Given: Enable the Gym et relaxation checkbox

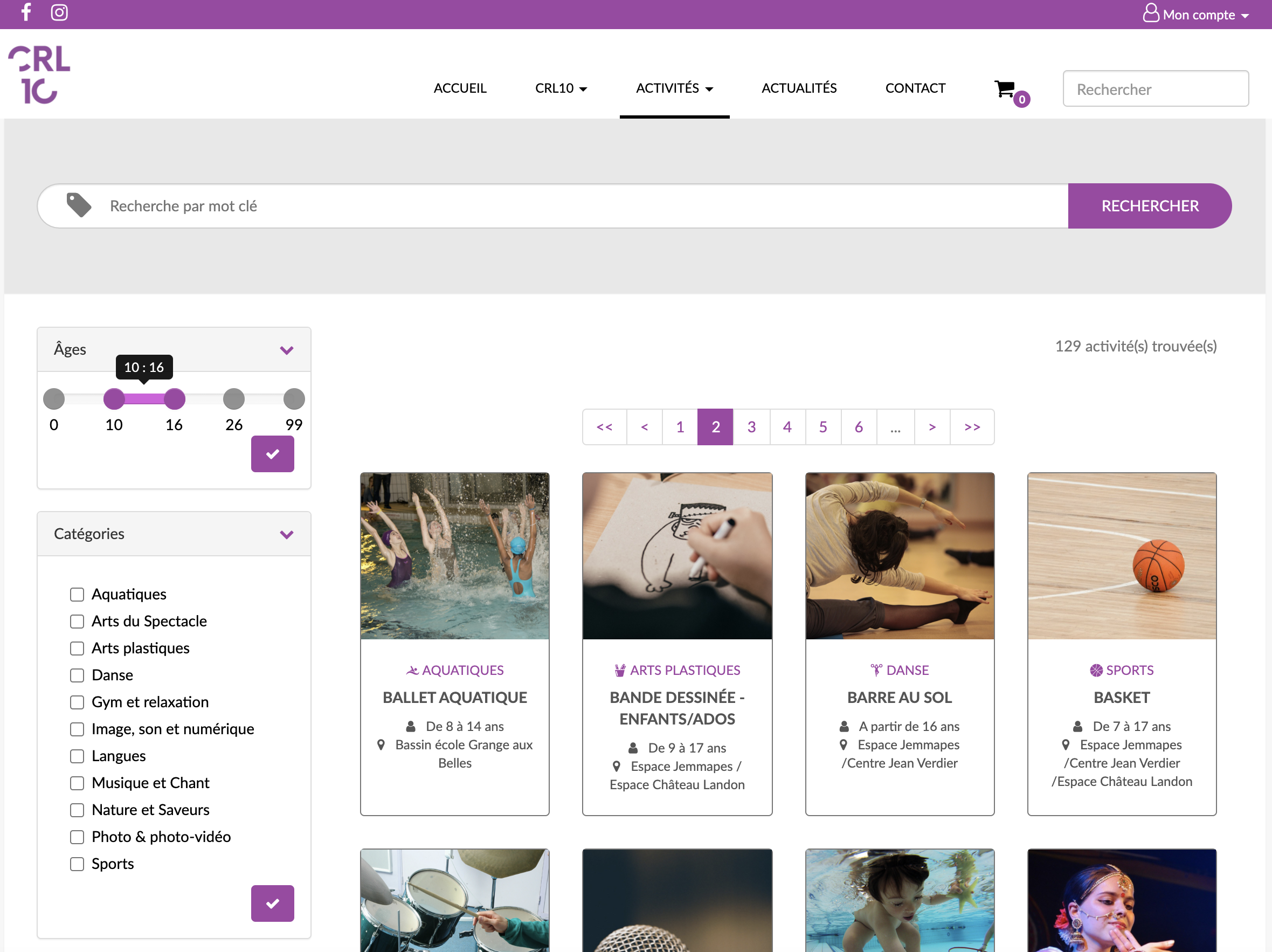Looking at the screenshot, I should 77,702.
